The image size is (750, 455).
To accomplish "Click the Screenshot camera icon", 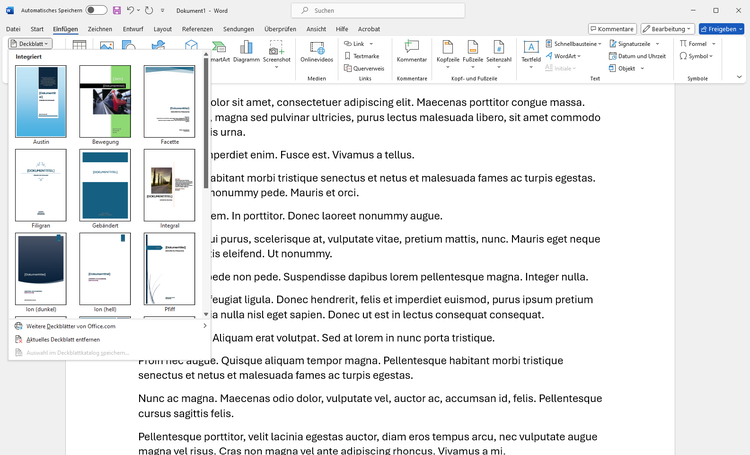I will (276, 47).
